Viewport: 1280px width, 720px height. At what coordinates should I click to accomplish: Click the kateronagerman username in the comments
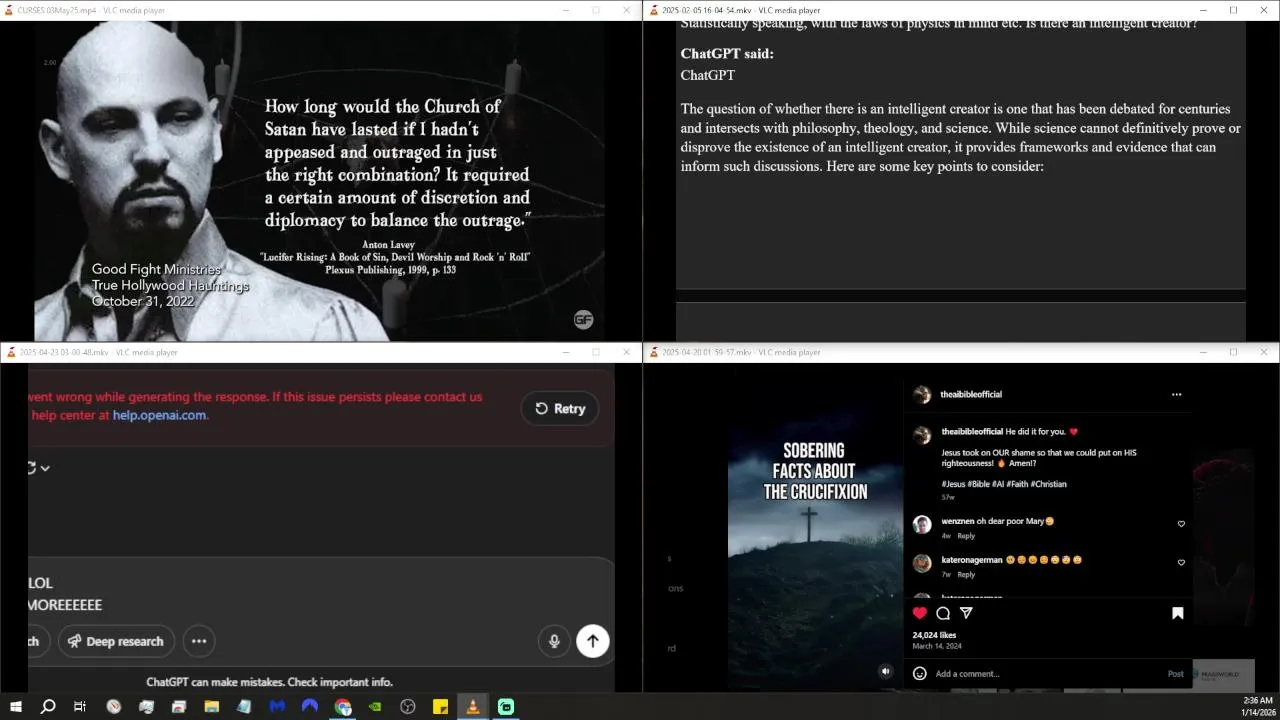click(972, 560)
